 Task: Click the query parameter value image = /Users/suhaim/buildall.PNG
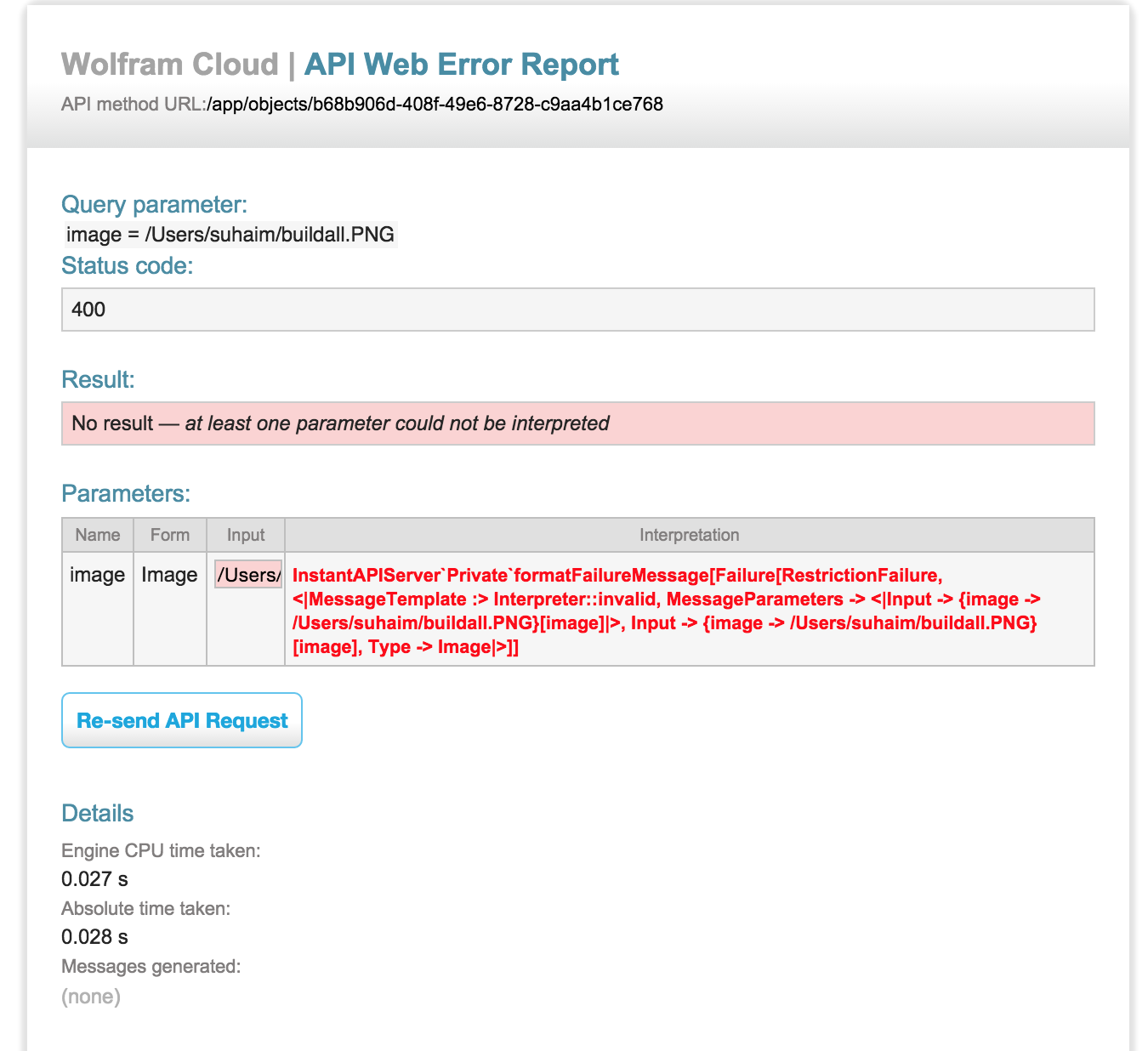(x=230, y=235)
